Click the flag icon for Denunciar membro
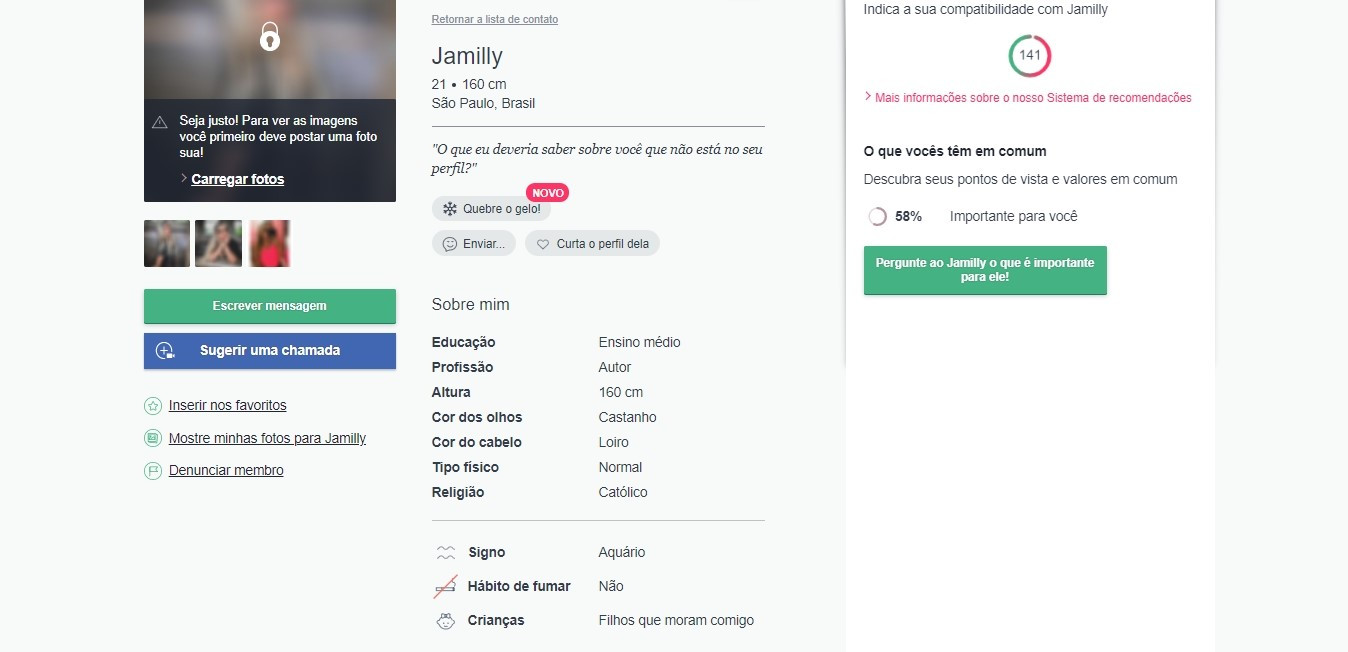1348x652 pixels. [x=153, y=470]
